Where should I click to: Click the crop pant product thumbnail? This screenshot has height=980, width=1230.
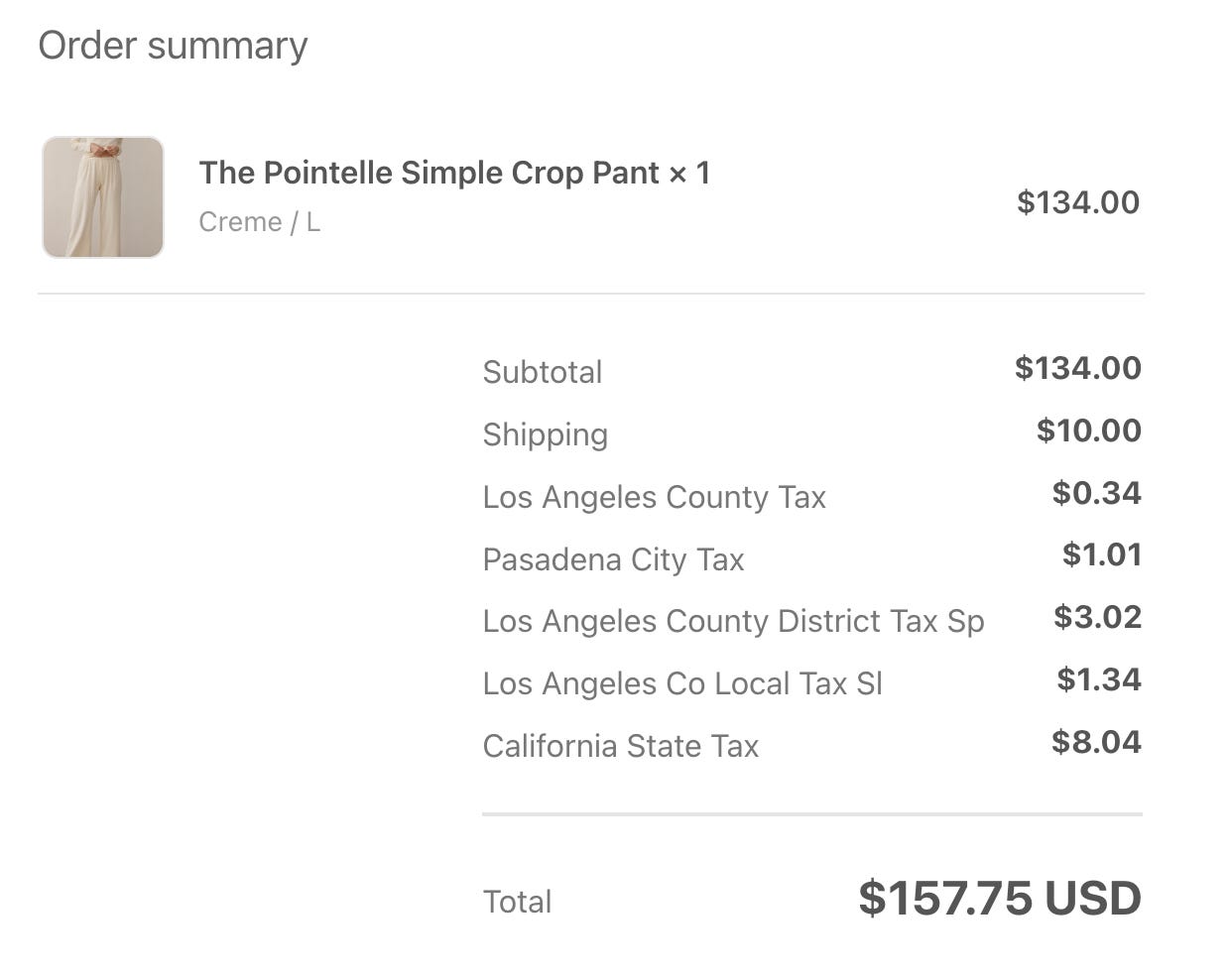point(103,197)
